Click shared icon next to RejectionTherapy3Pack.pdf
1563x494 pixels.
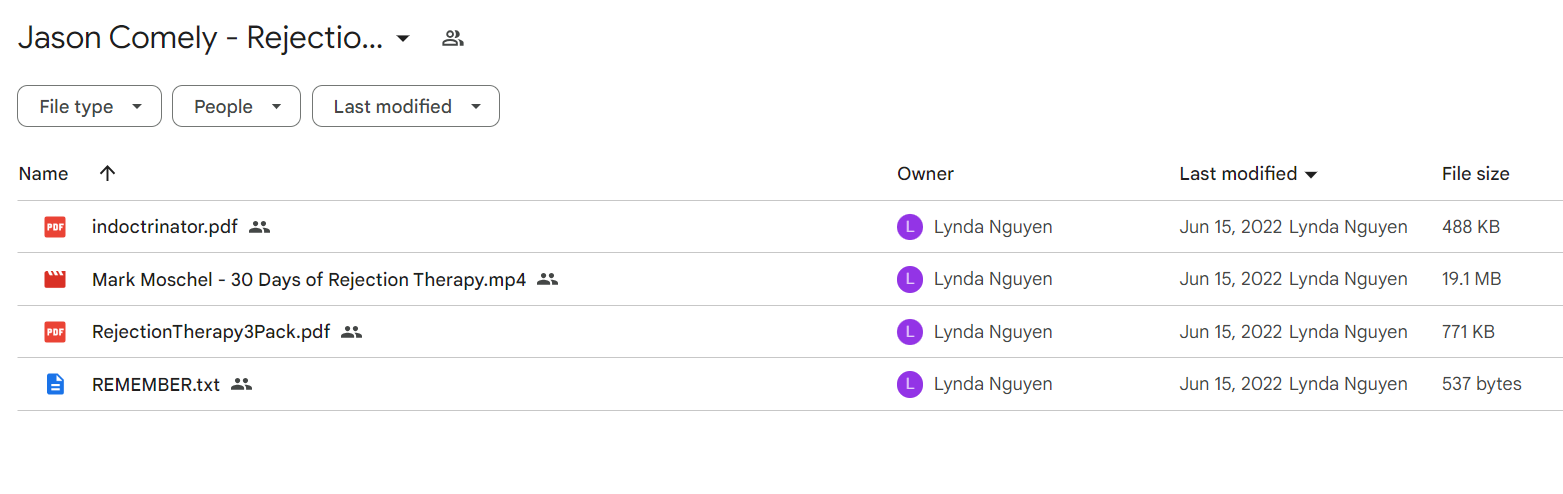[x=351, y=332]
